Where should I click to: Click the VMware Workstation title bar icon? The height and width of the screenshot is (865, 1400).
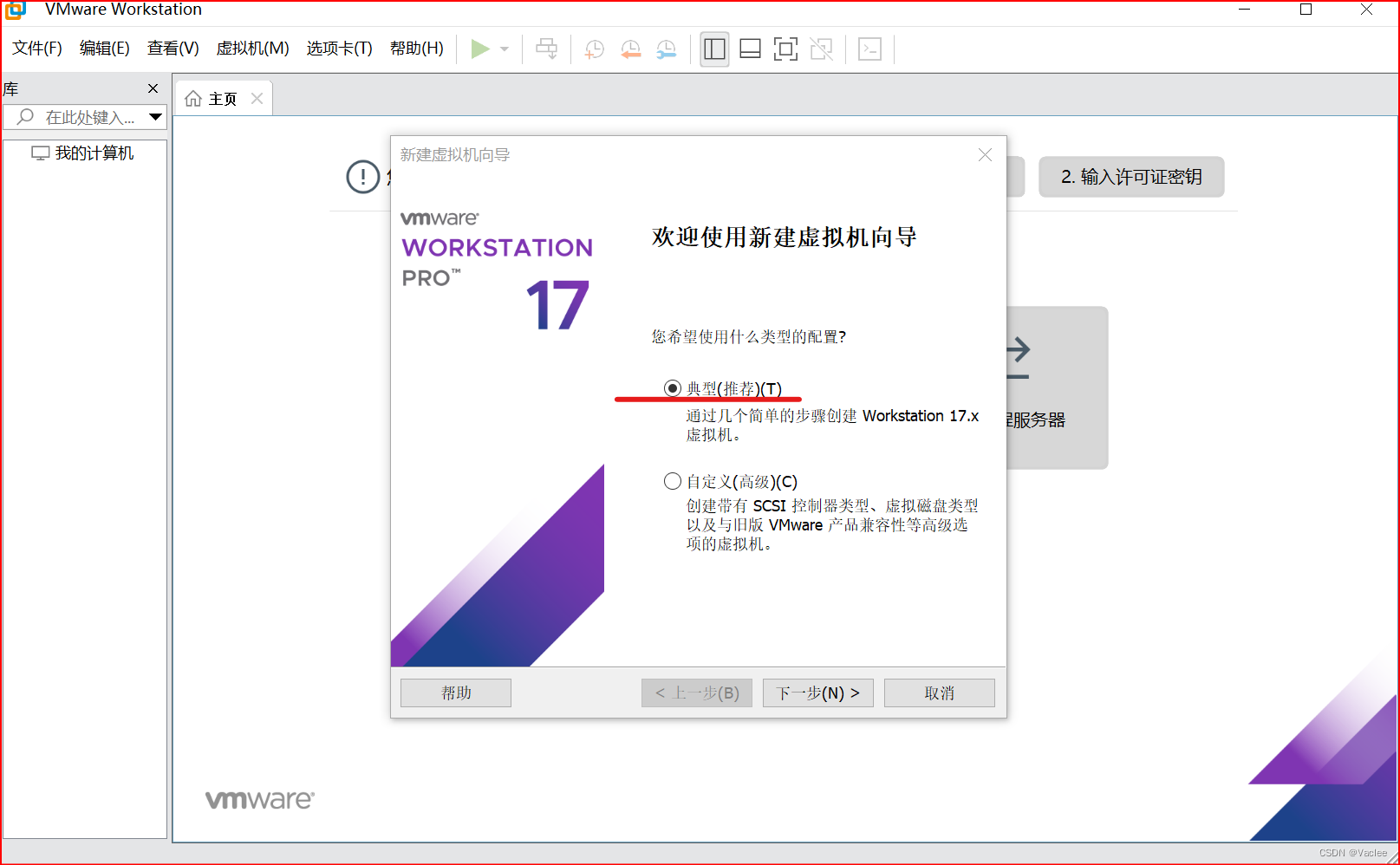(x=16, y=10)
